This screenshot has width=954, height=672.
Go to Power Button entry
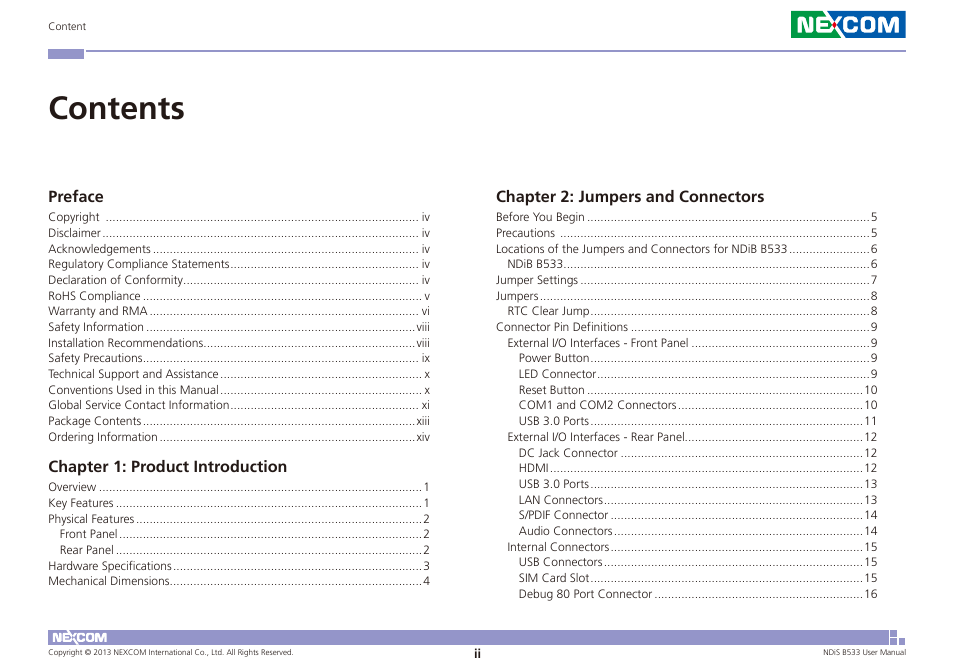click(698, 358)
